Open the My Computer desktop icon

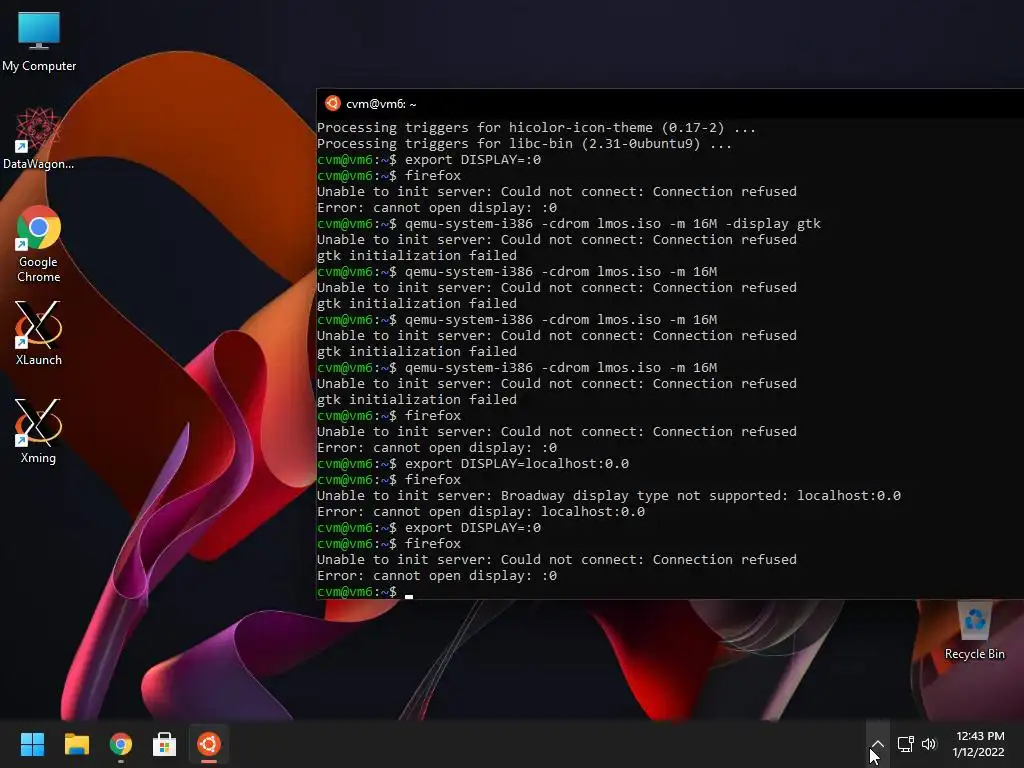[x=39, y=41]
